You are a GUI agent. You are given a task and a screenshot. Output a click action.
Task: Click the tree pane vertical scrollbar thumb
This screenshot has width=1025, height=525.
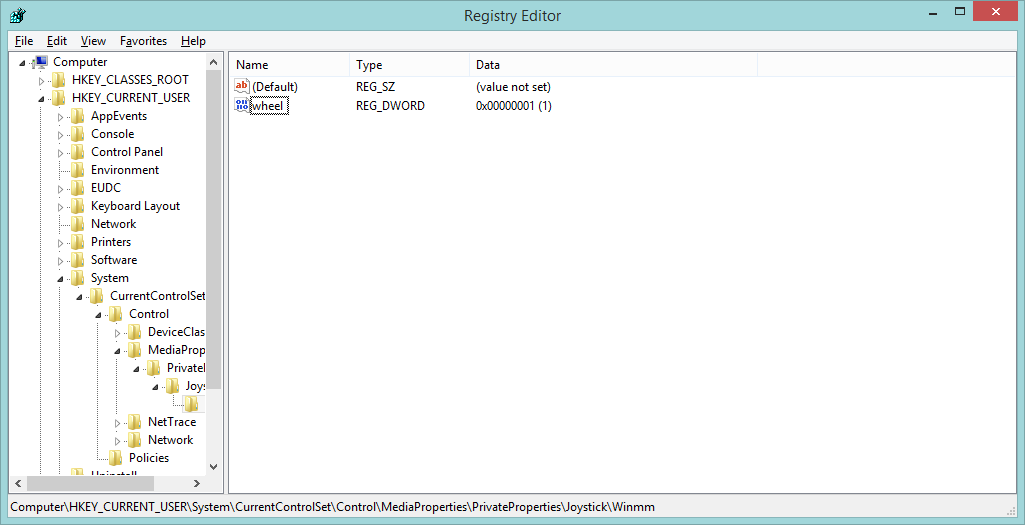click(x=213, y=229)
